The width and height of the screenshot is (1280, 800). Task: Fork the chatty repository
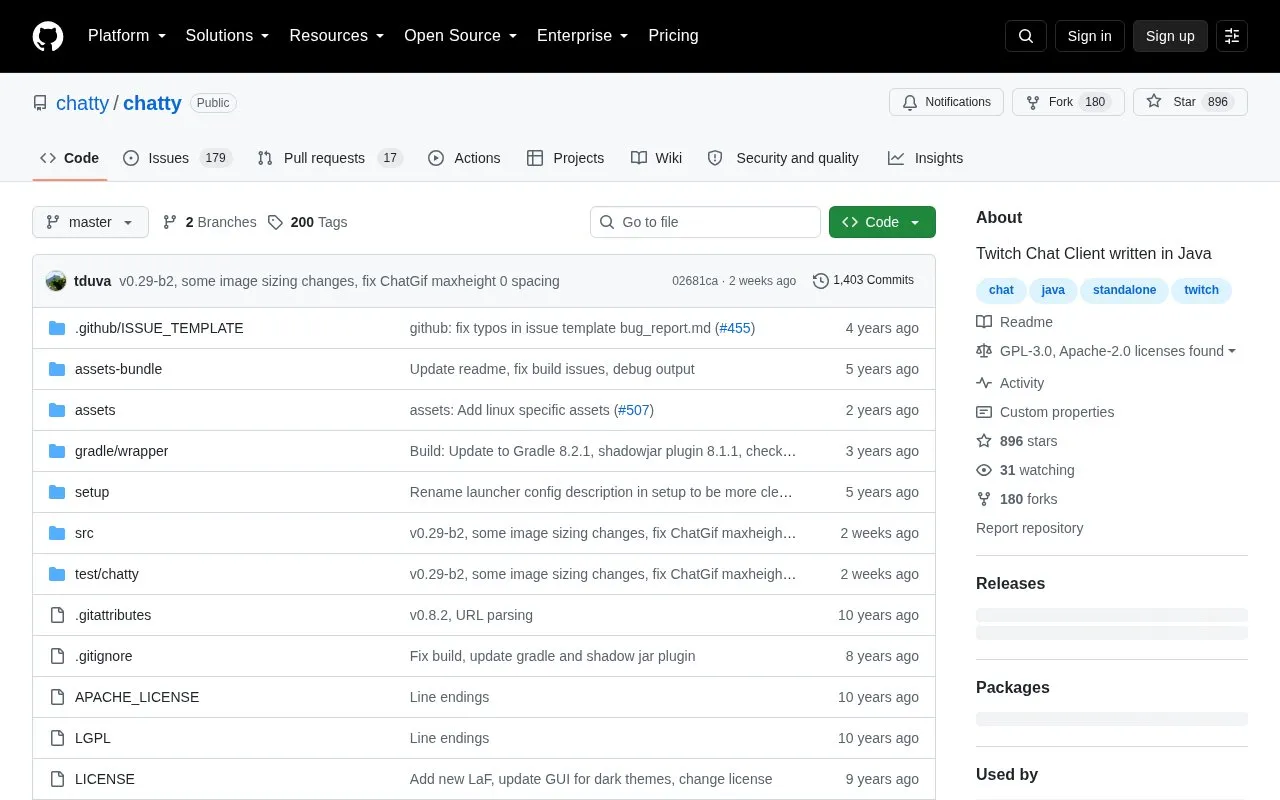click(x=1068, y=102)
